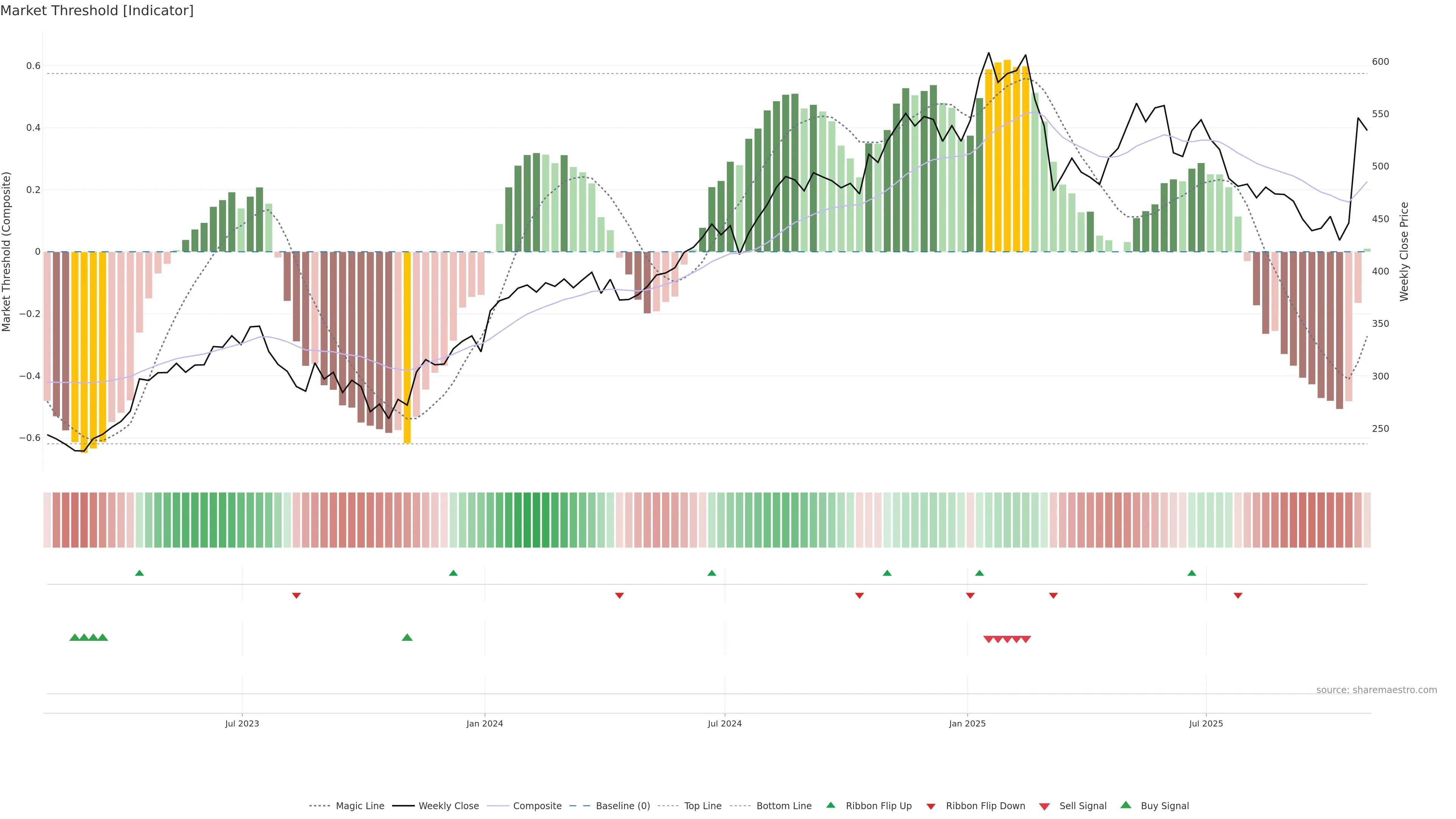Click the rightmost Ribbon Flip Down marker
The width and height of the screenshot is (1456, 819).
[x=1238, y=595]
